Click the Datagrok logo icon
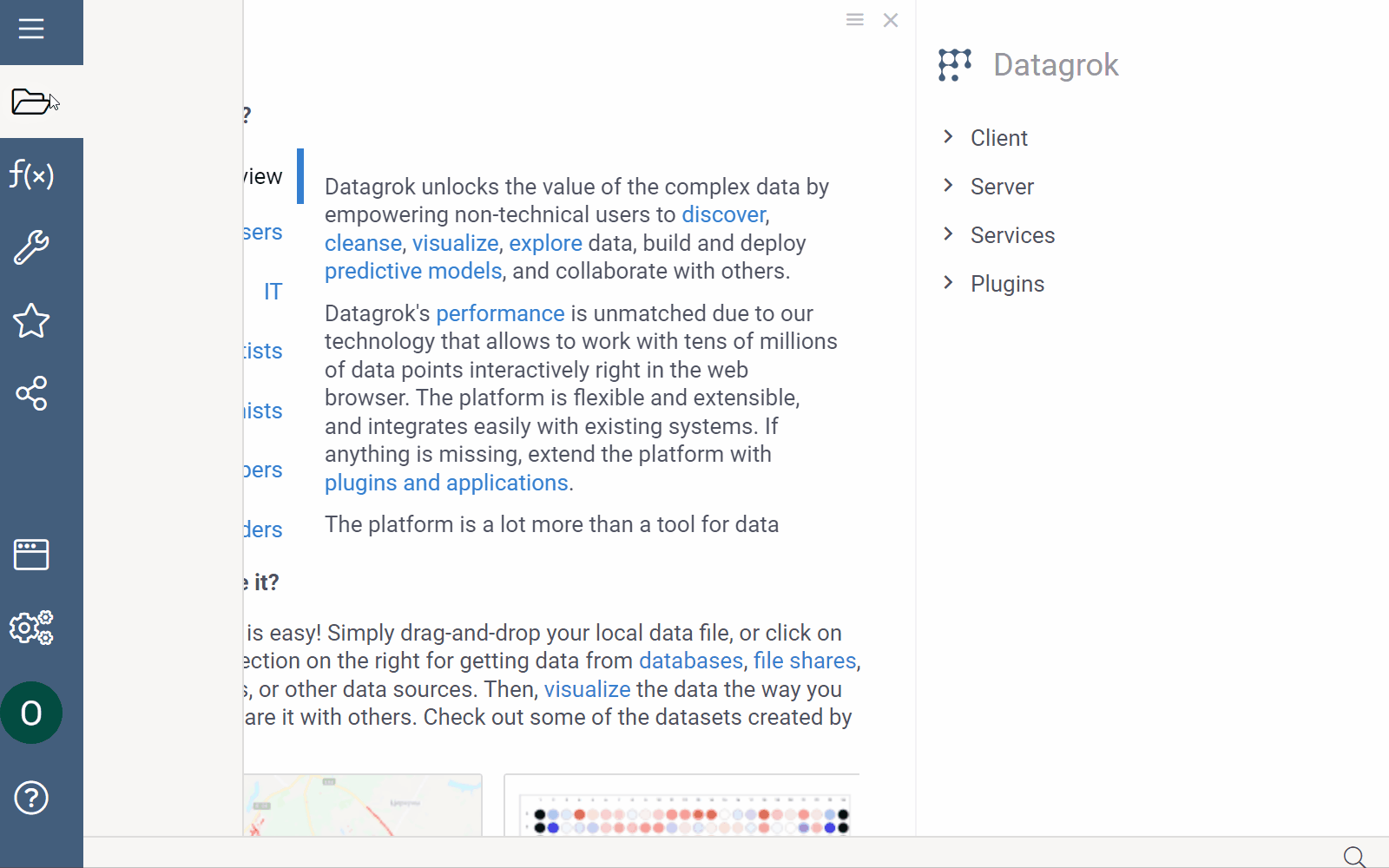Viewport: 1389px width, 868px height. point(954,64)
